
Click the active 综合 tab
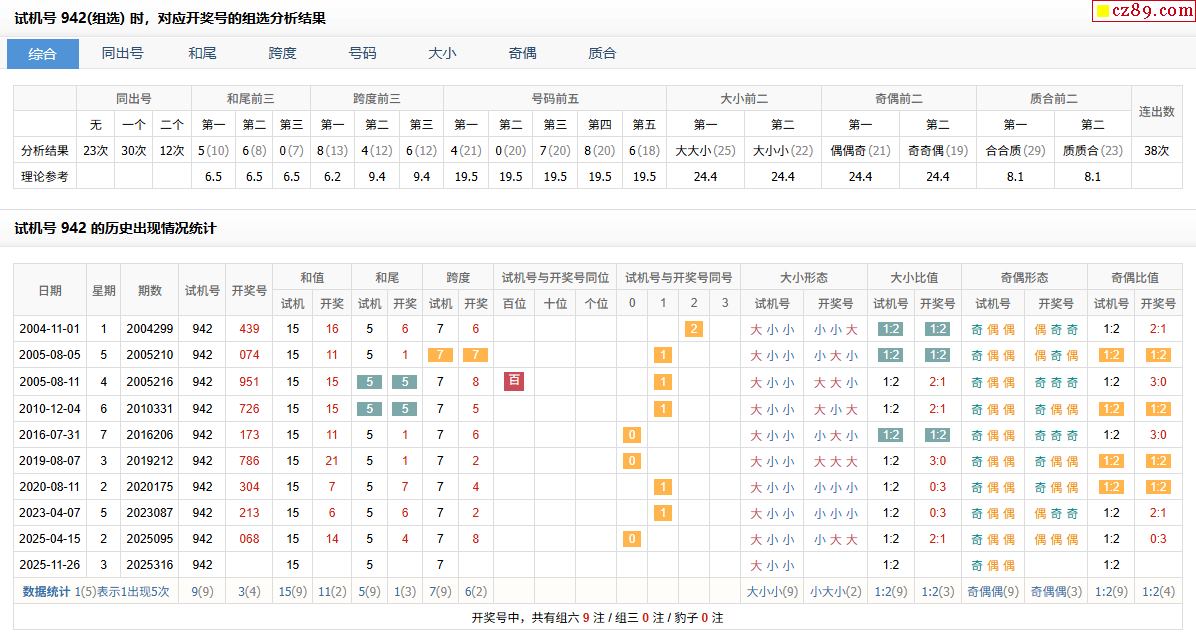click(x=43, y=54)
